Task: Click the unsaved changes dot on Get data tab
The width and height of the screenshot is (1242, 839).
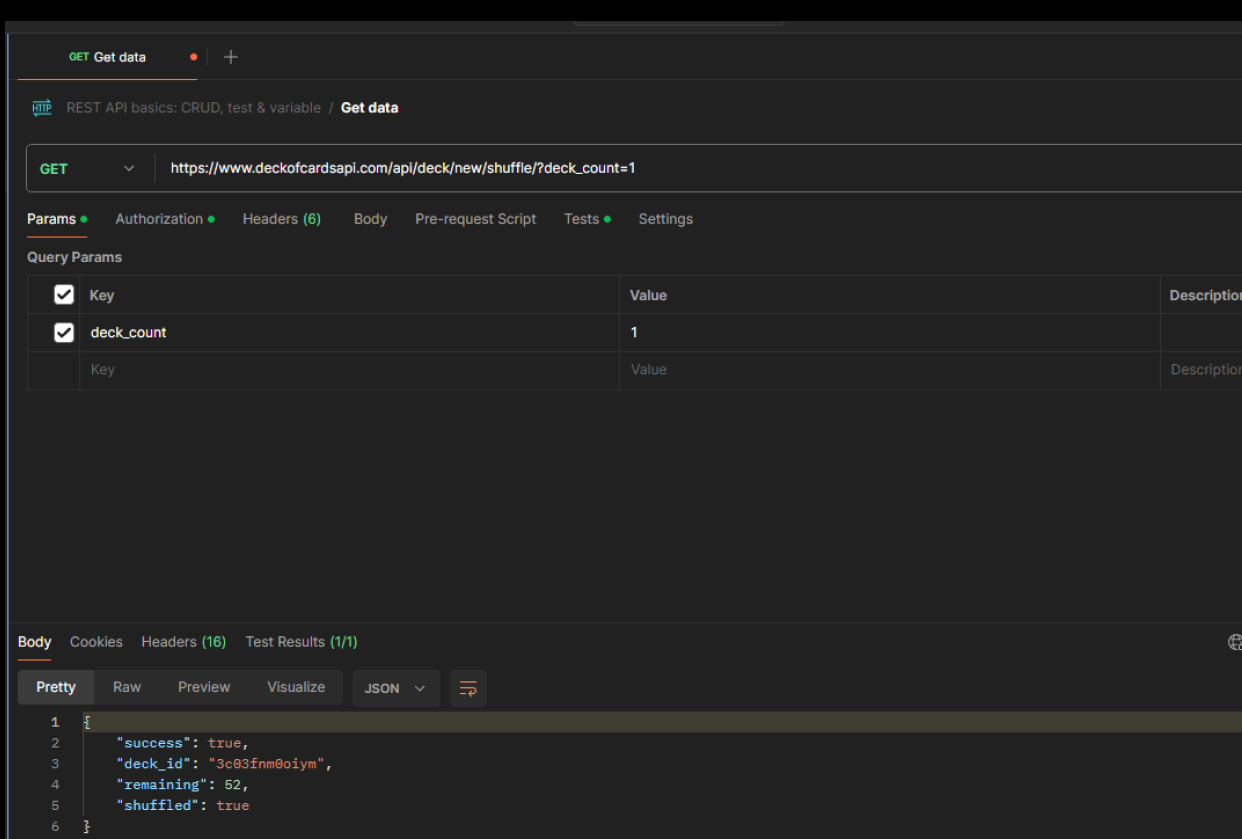Action: click(x=193, y=57)
